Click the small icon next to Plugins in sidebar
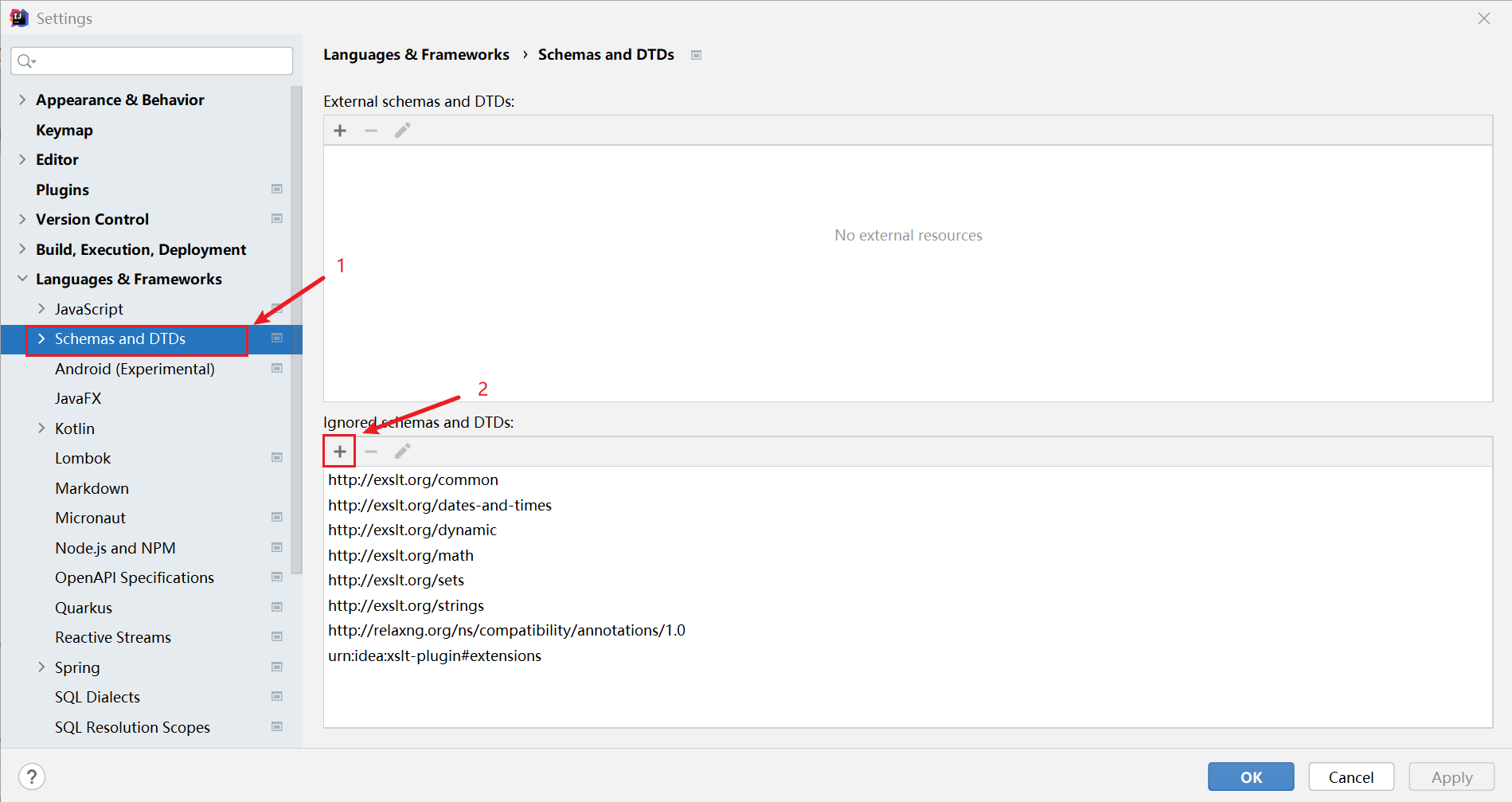This screenshot has height=802, width=1512. tap(276, 189)
